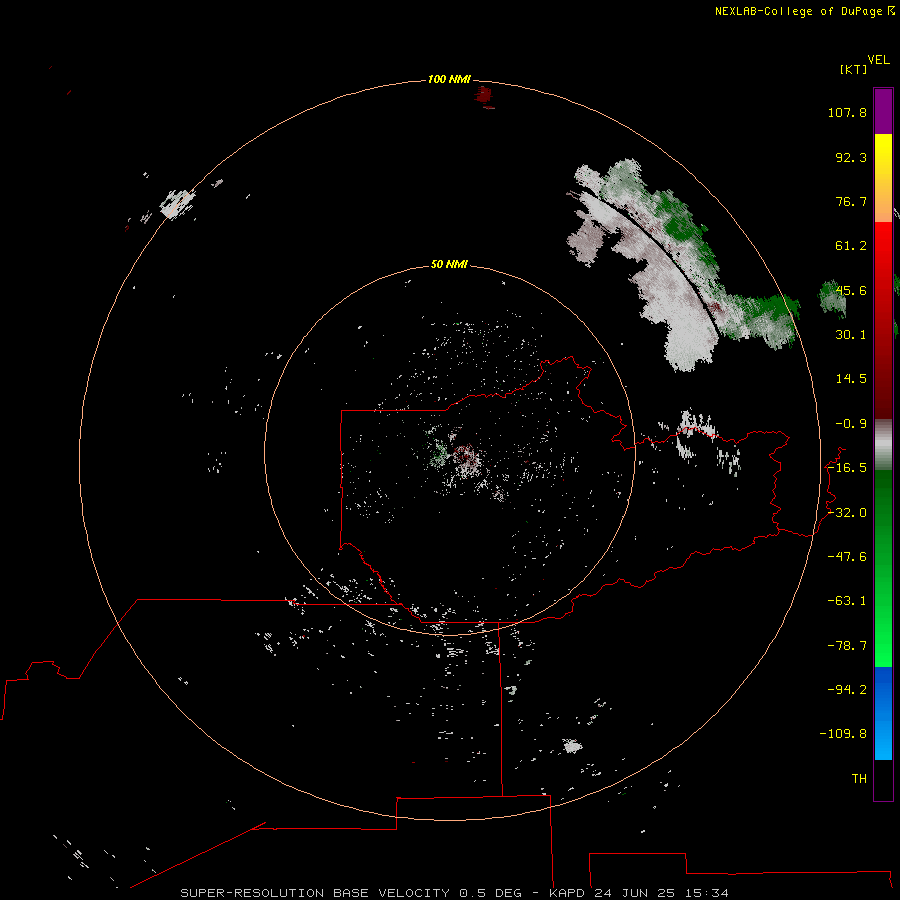Click the VEL legend title
This screenshot has width=900, height=900.
click(879, 60)
